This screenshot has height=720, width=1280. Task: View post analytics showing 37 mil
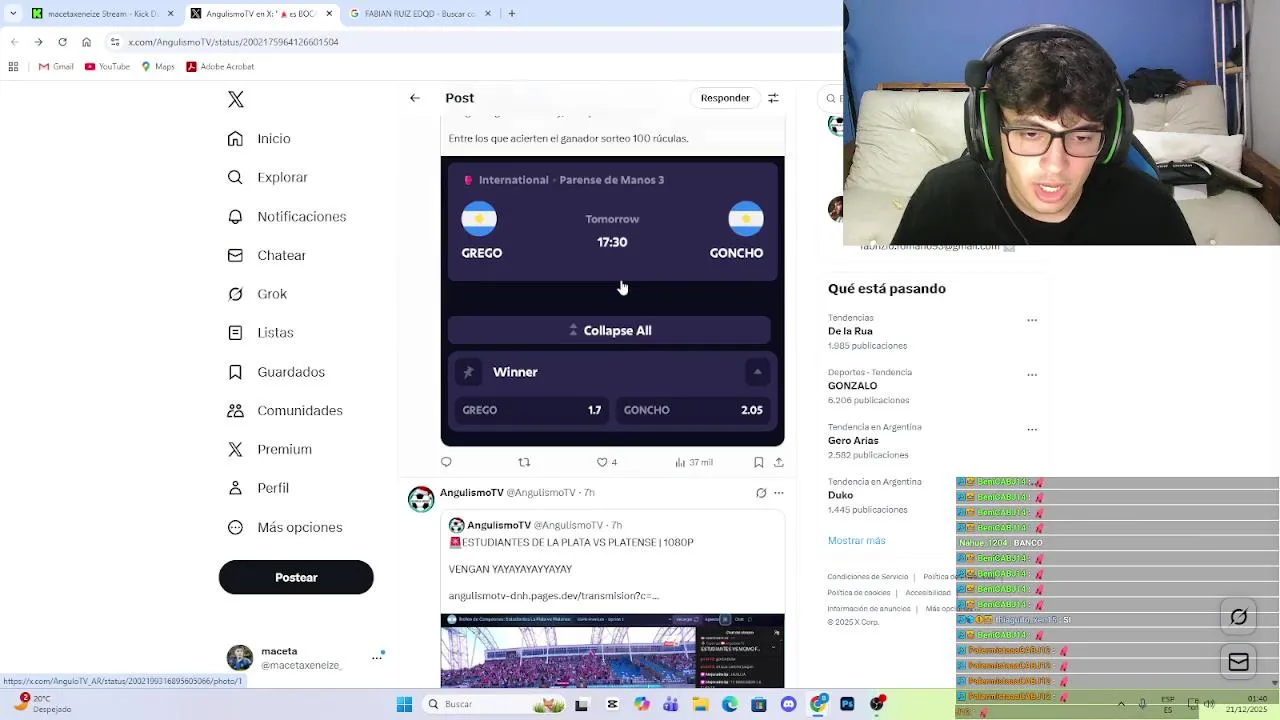tap(694, 462)
